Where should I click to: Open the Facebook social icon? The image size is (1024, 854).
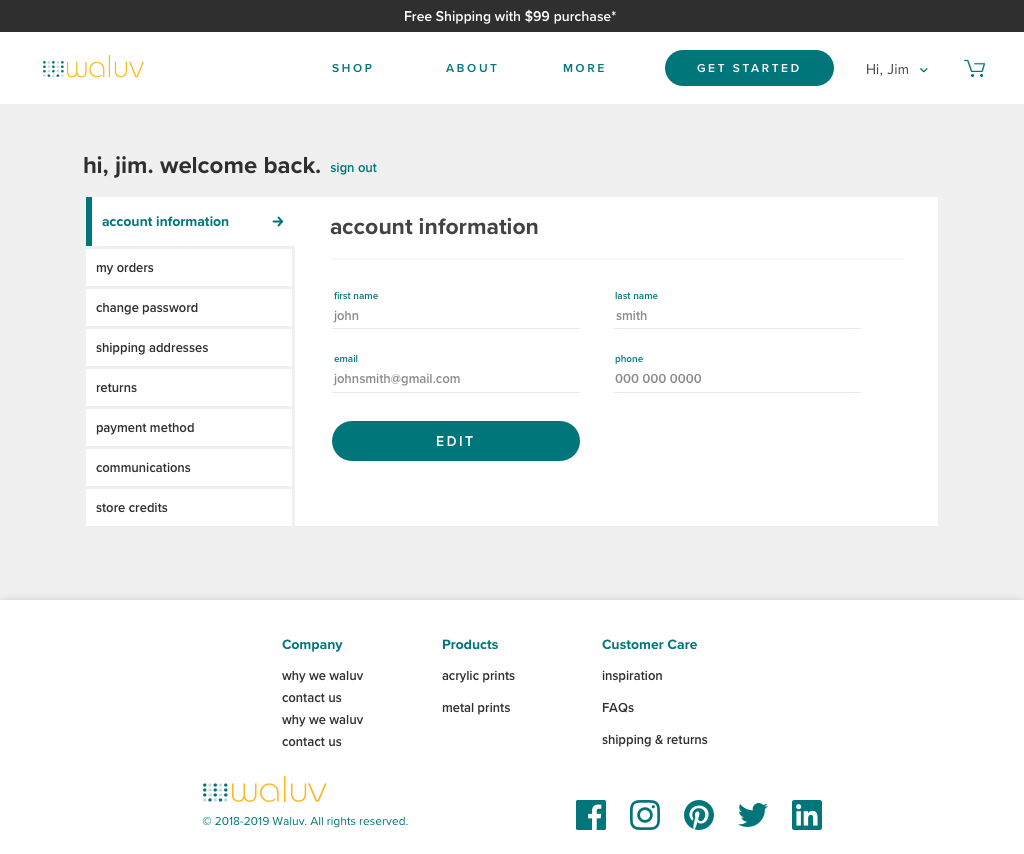590,815
